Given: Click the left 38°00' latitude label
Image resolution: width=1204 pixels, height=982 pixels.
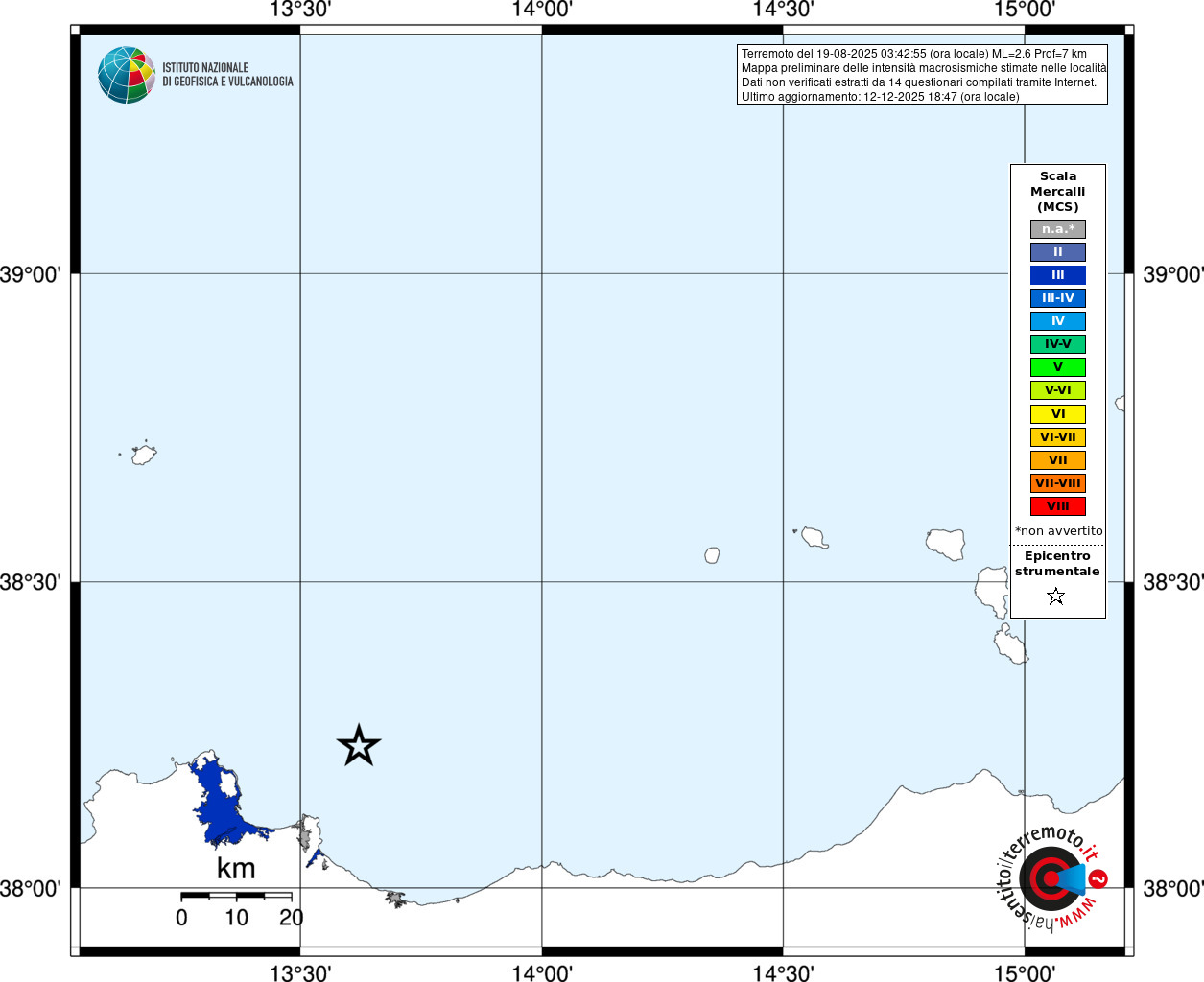Looking at the screenshot, I should point(31,889).
